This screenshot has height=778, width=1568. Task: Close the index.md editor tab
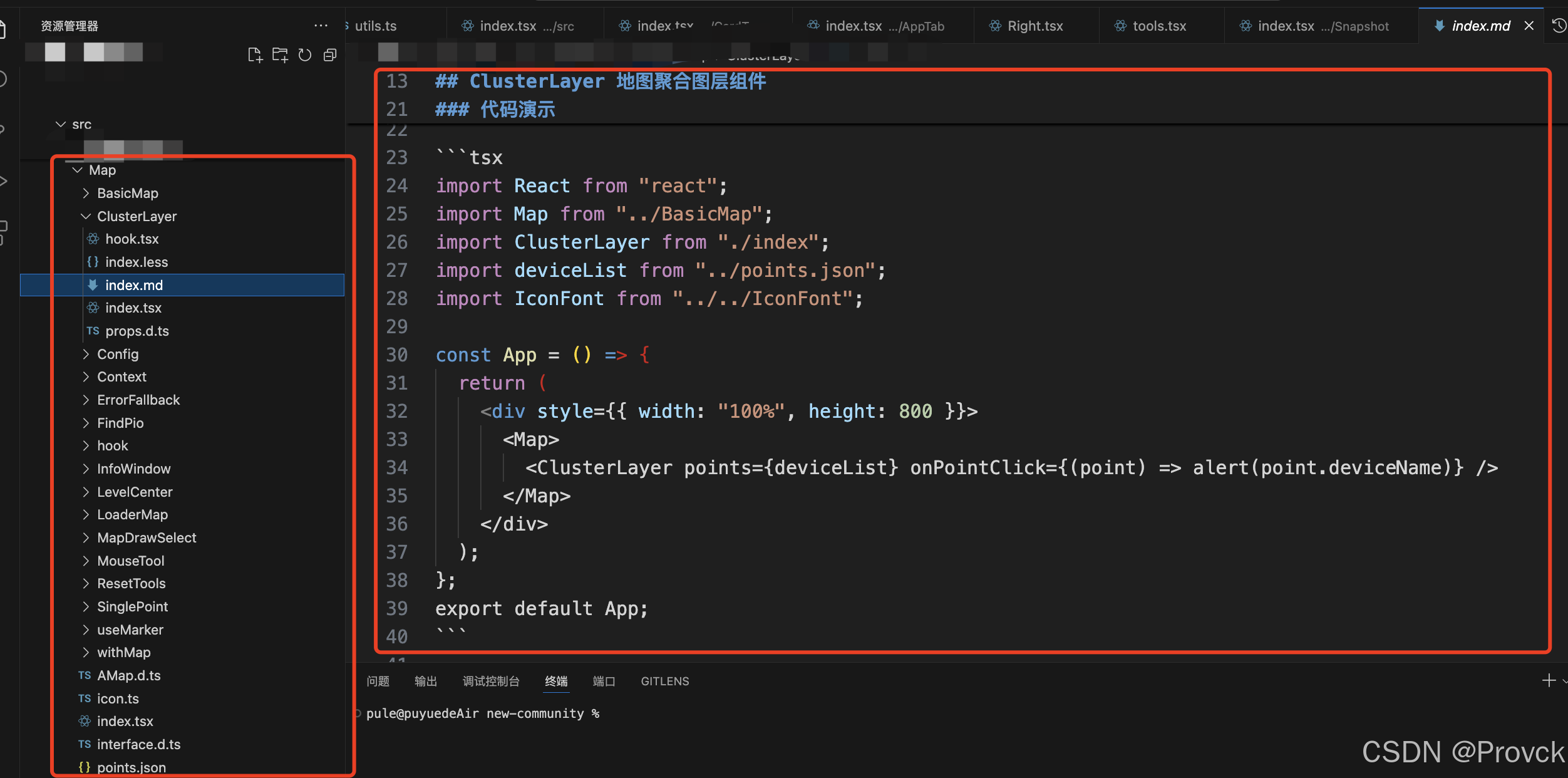(1529, 26)
